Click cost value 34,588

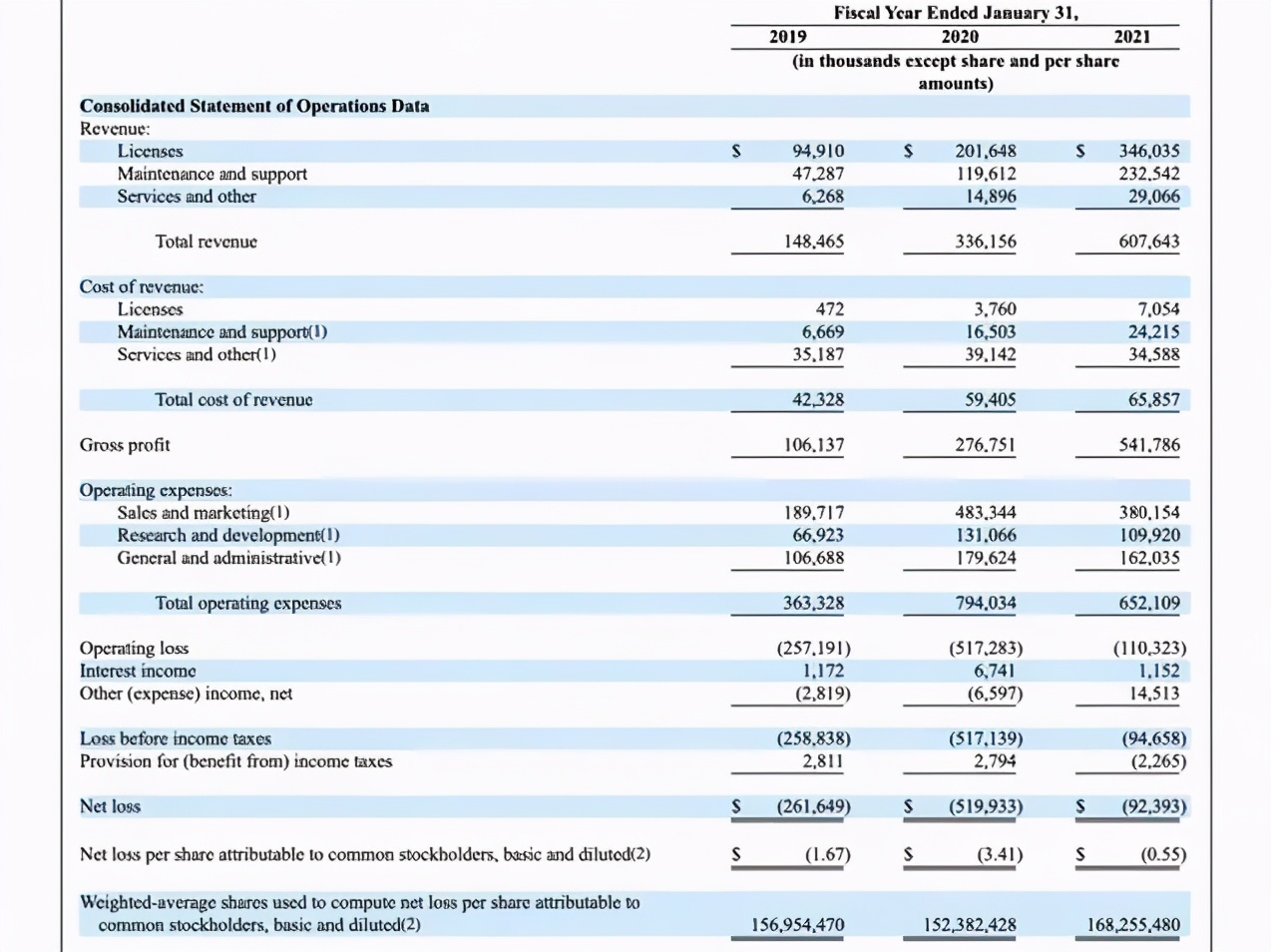click(1154, 354)
